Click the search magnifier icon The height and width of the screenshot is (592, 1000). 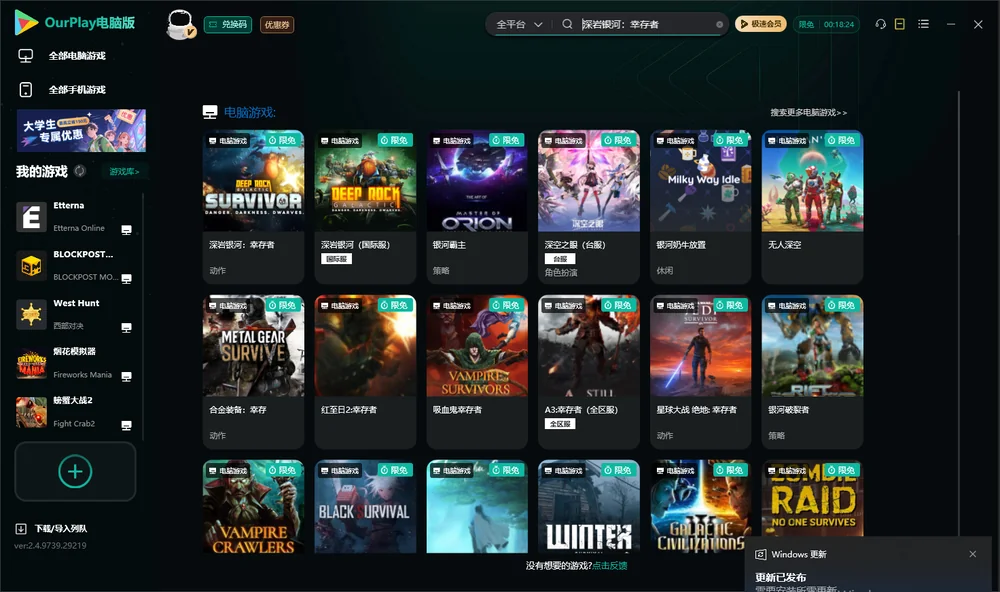click(567, 24)
